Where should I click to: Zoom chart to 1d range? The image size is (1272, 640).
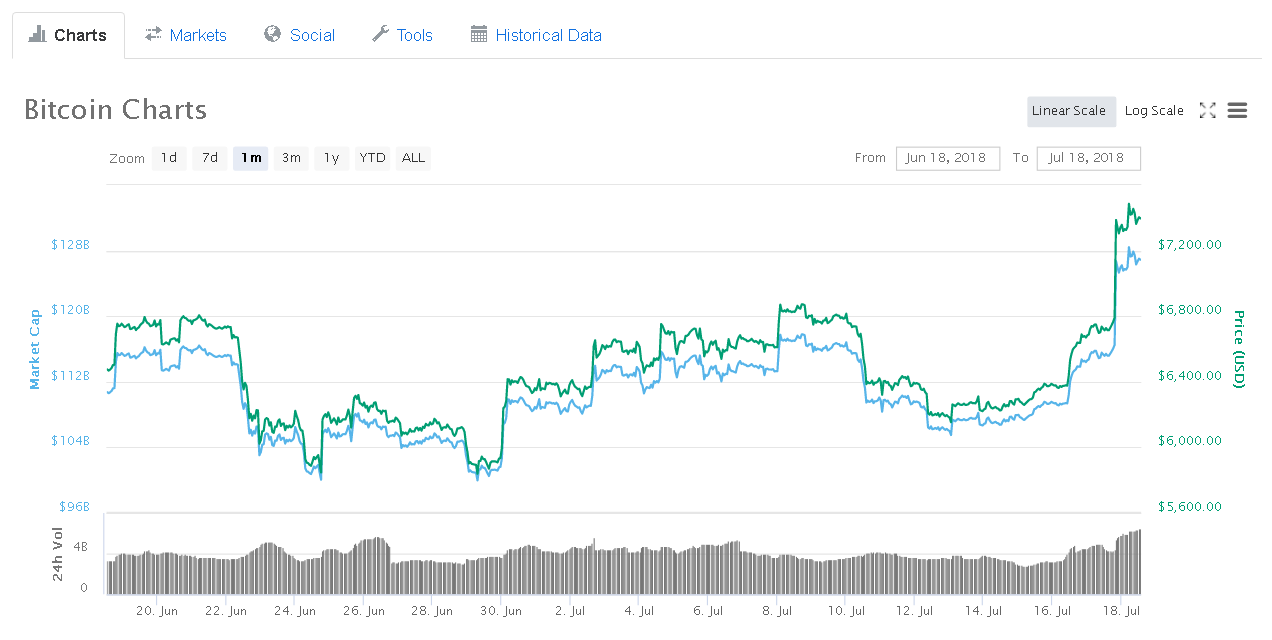pyautogui.click(x=169, y=158)
